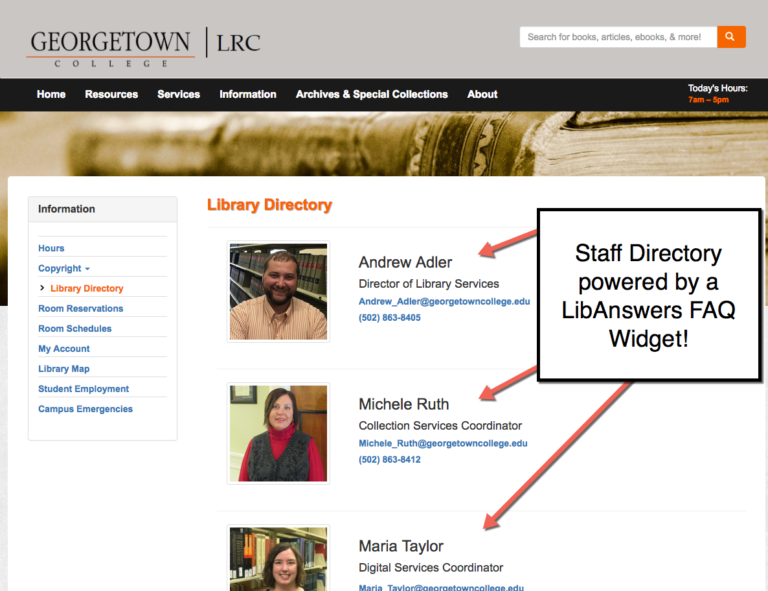This screenshot has width=768, height=591.
Task: Select Library Directory in sidebar
Action: pos(87,288)
